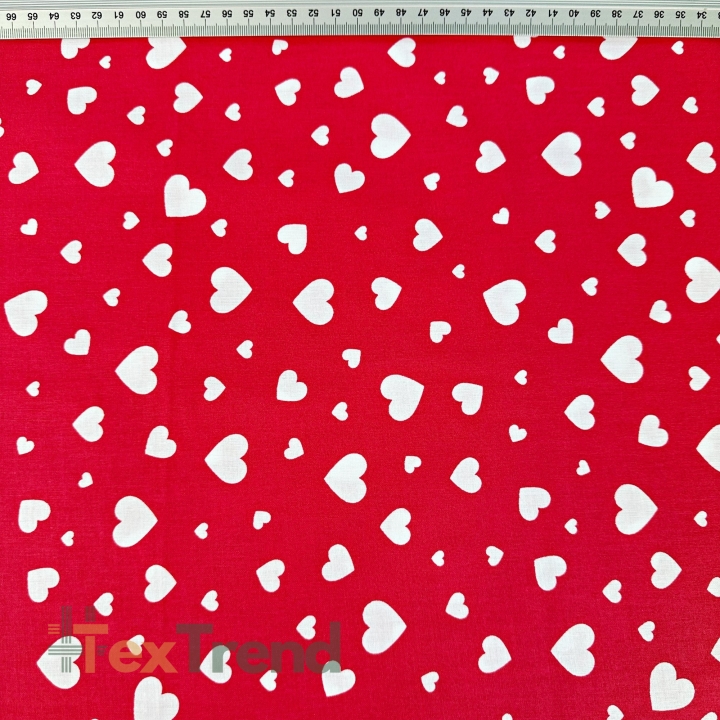Click the 42 mark on the ruler
This screenshot has width=720, height=720.
530,13
